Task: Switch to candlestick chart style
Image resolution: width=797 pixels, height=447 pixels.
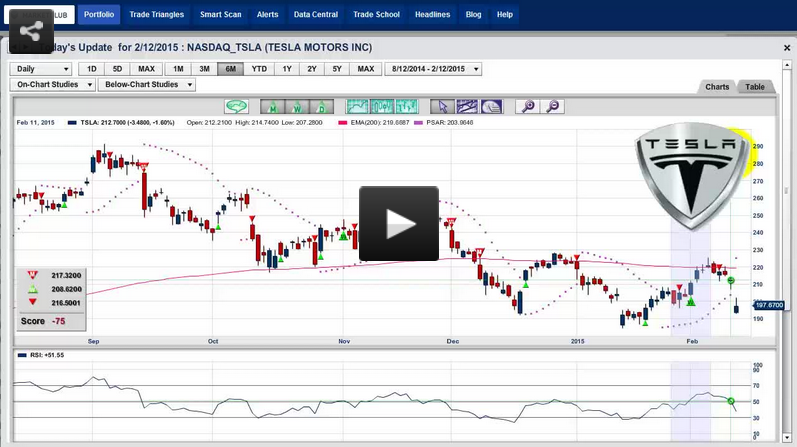Action: [382, 106]
